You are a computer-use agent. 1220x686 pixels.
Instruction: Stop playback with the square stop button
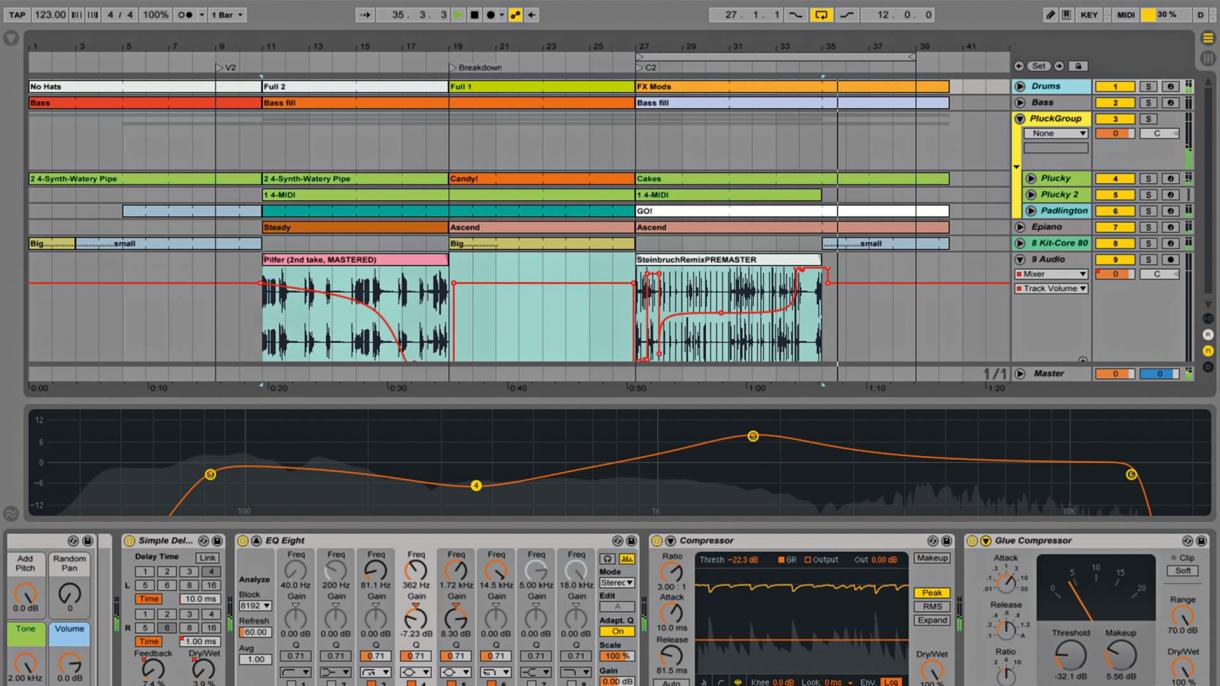(x=475, y=15)
